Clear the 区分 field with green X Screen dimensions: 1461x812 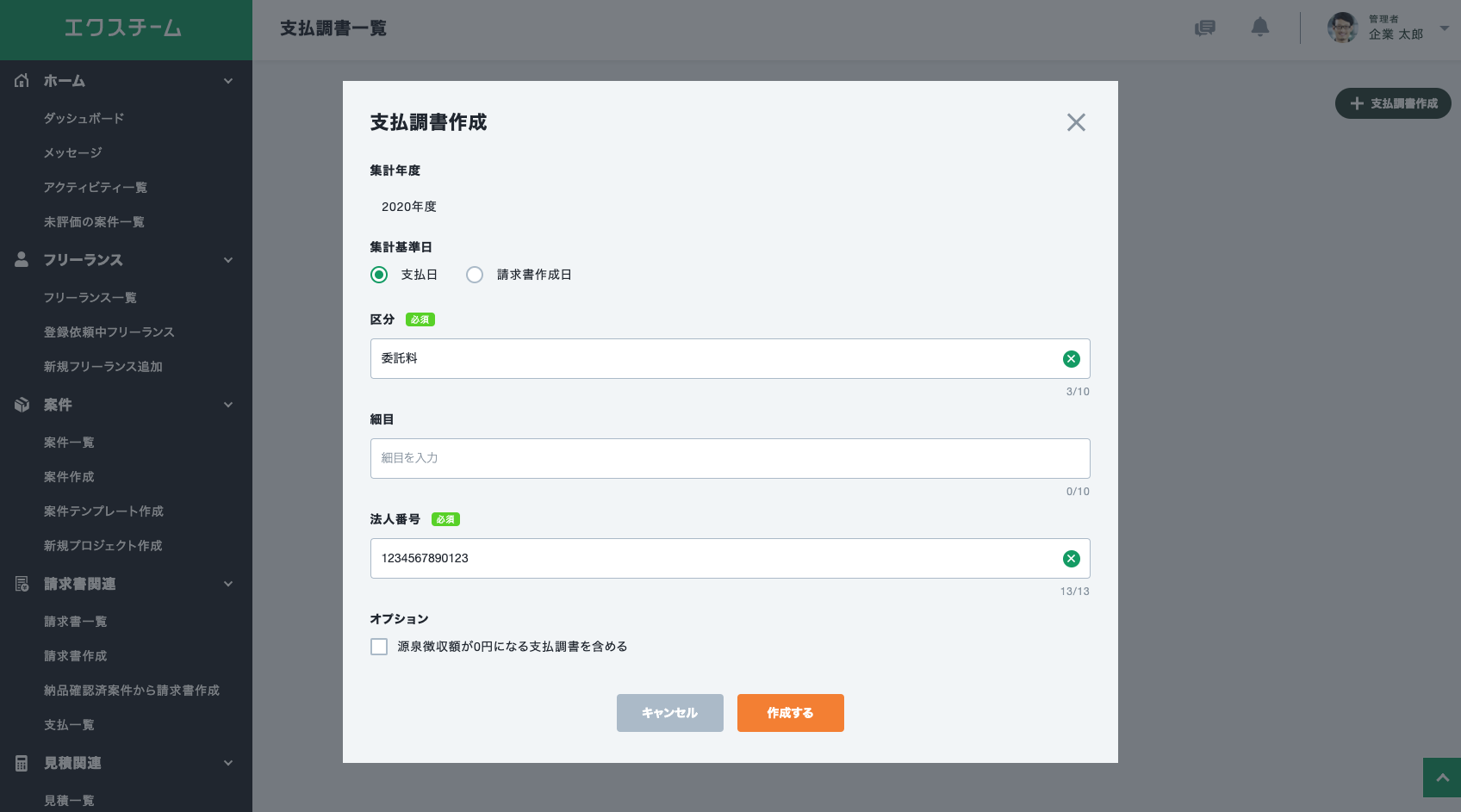pos(1071,359)
